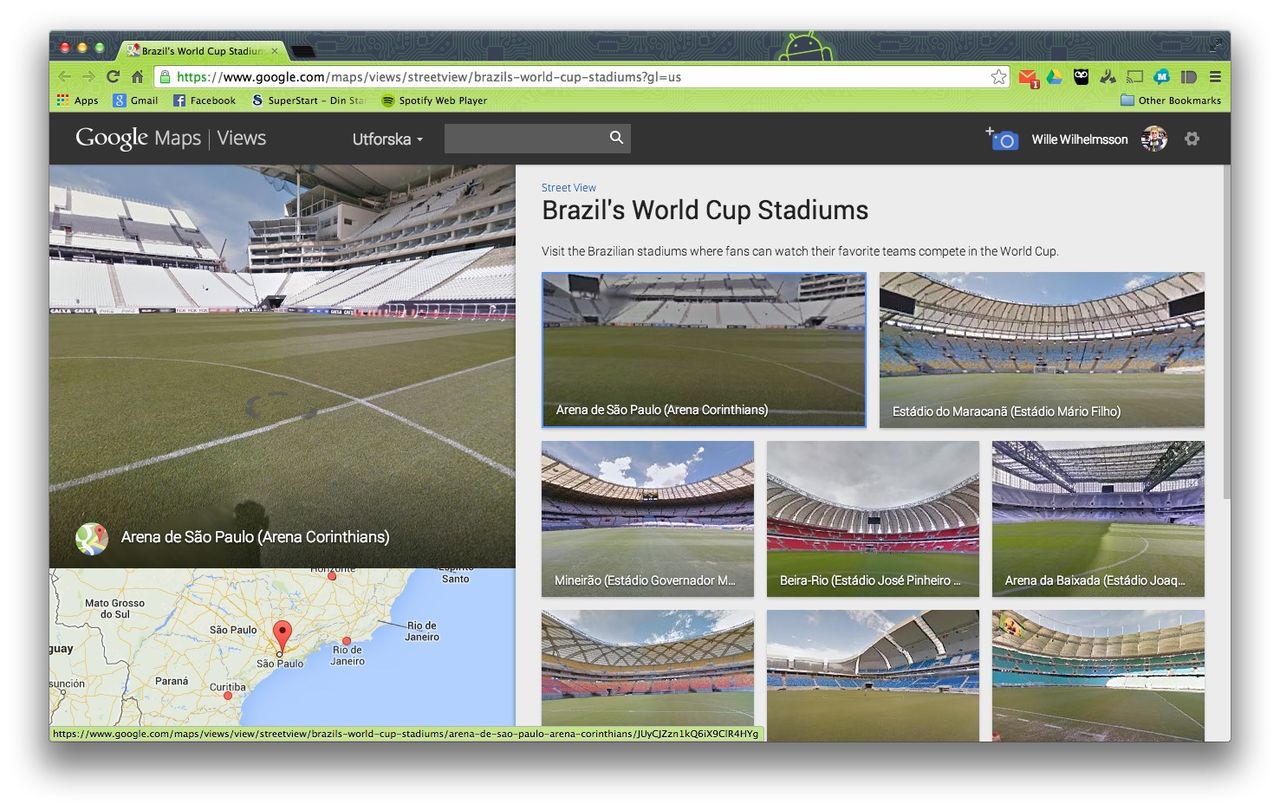The width and height of the screenshot is (1280, 810).
Task: Open a new browser tab
Action: click(303, 51)
